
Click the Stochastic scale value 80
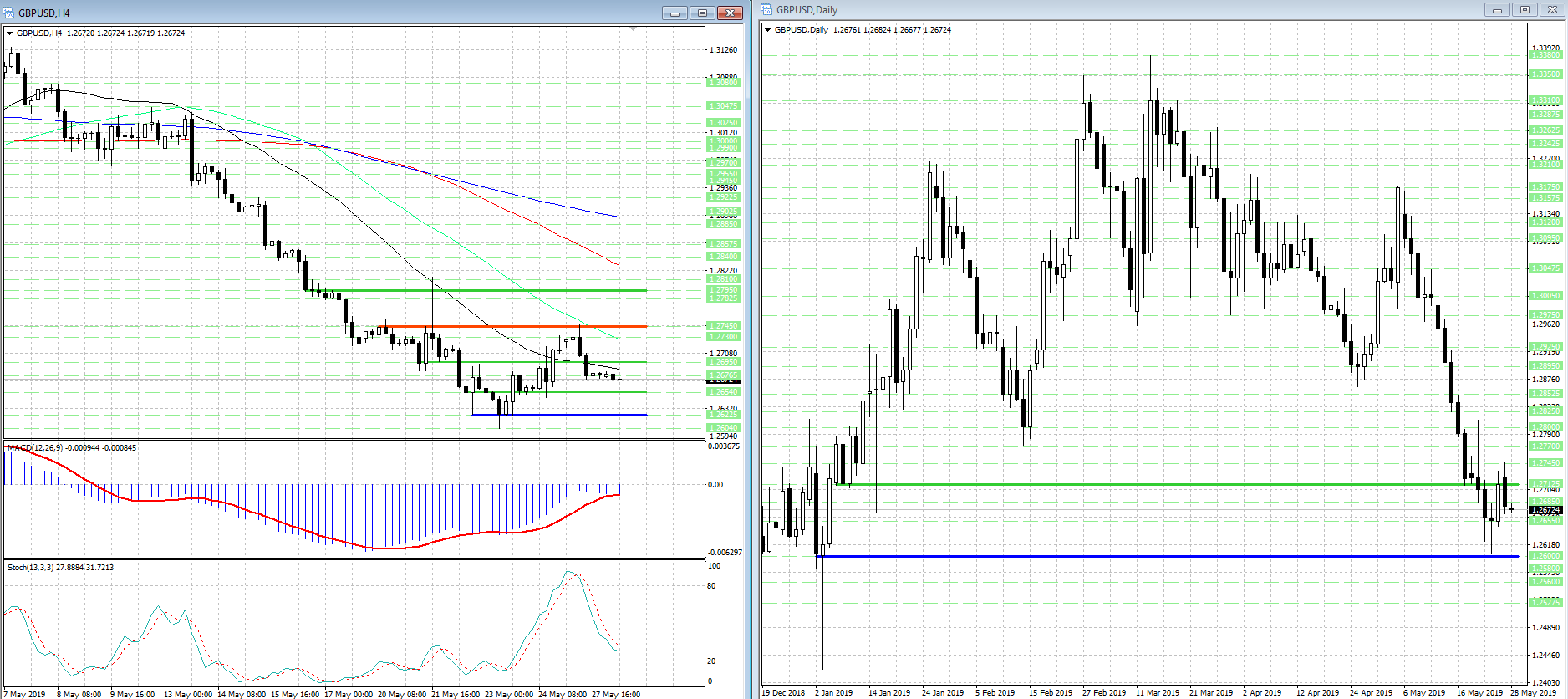(711, 586)
